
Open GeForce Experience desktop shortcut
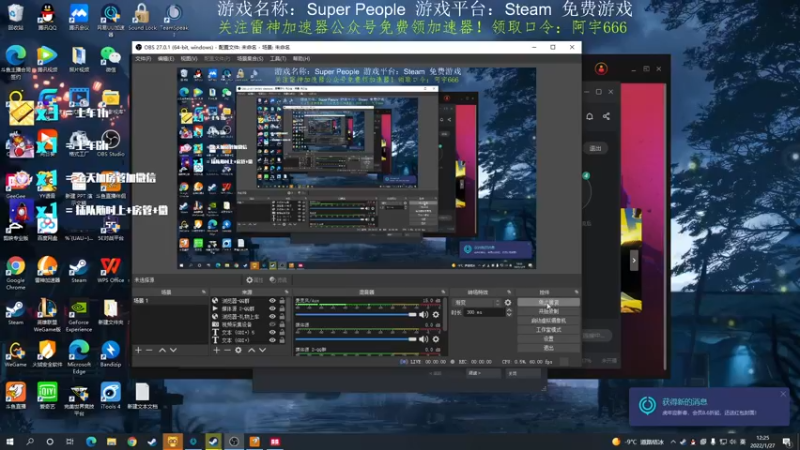click(79, 316)
